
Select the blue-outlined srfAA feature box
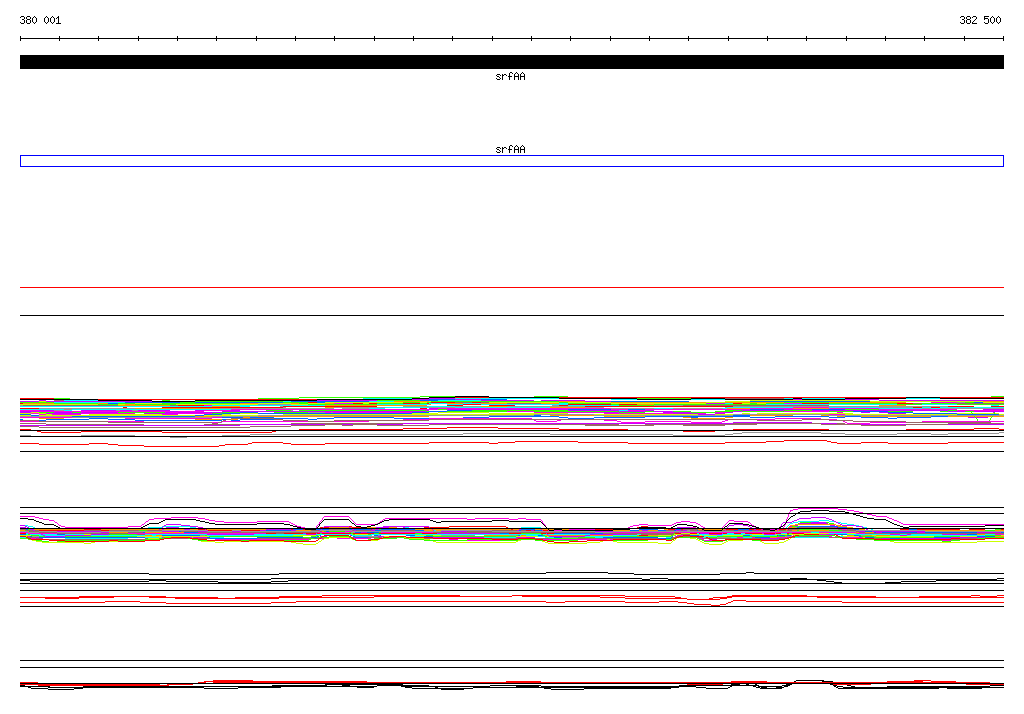(511, 161)
